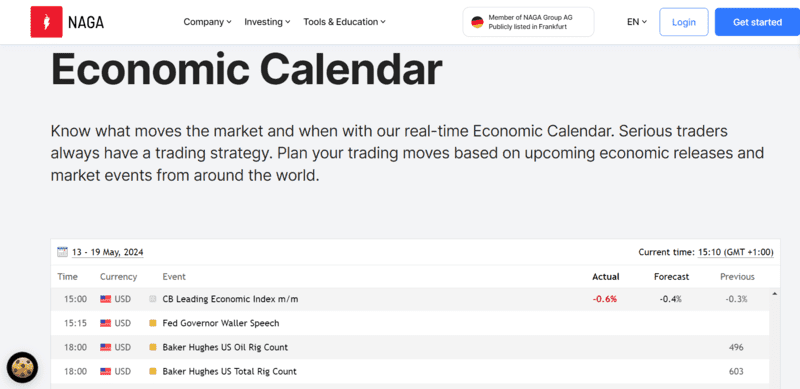This screenshot has height=389, width=800.
Task: Click the Economic Calendar heading
Action: pos(246,69)
